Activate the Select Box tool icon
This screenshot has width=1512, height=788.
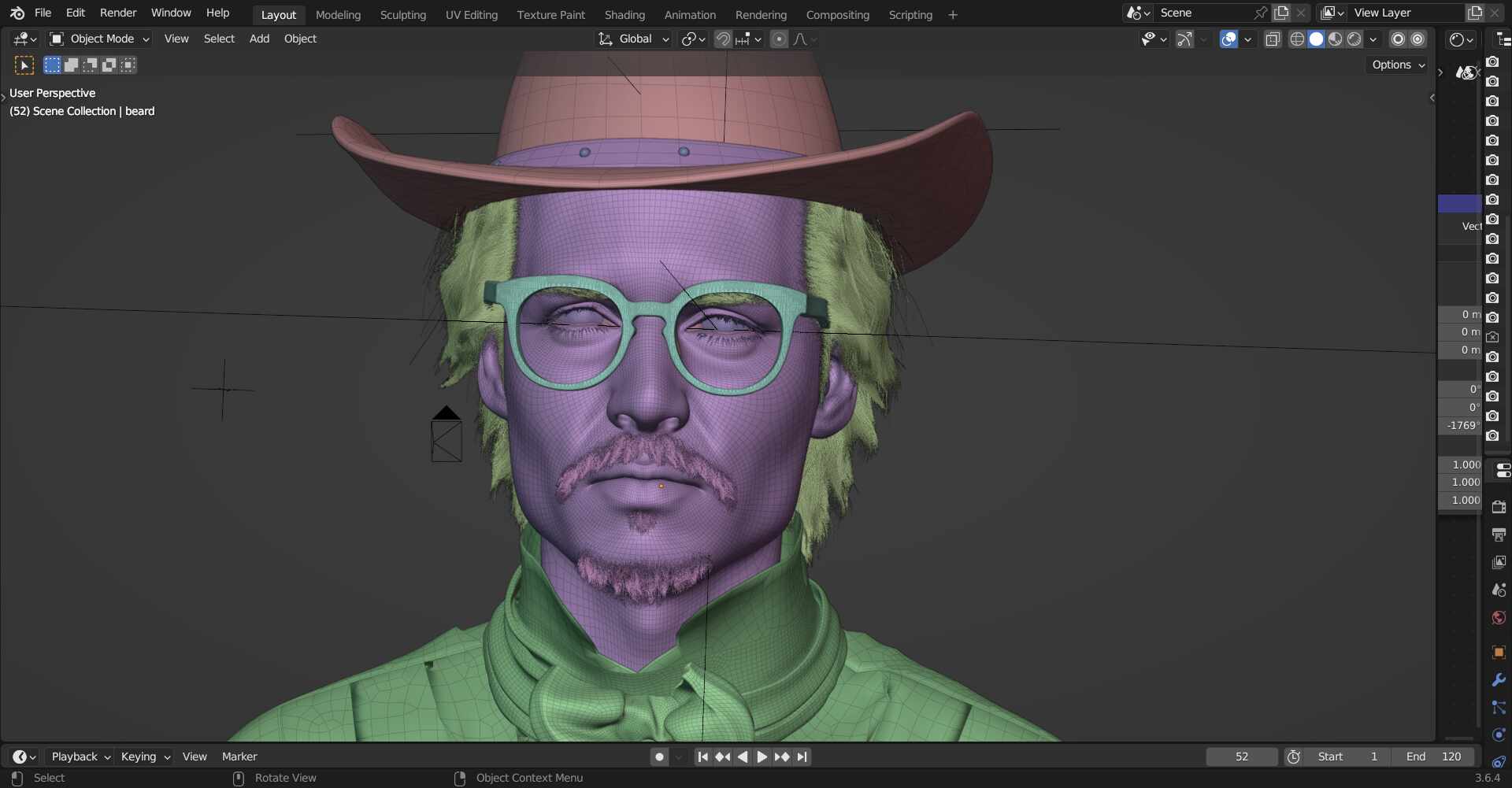(24, 65)
